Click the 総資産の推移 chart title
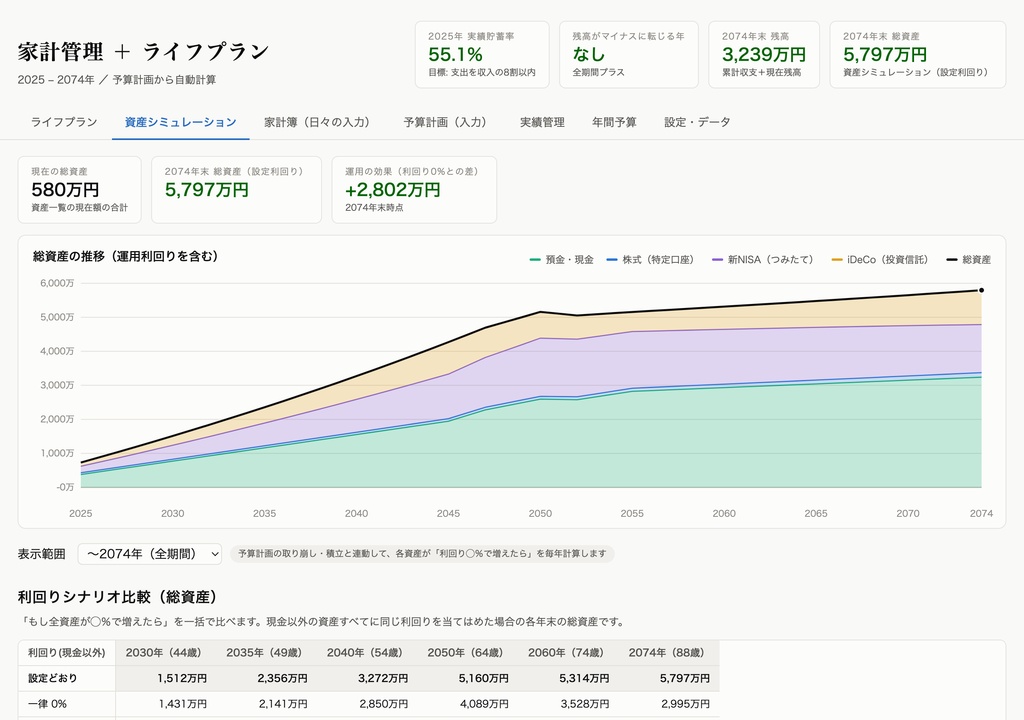 click(126, 256)
